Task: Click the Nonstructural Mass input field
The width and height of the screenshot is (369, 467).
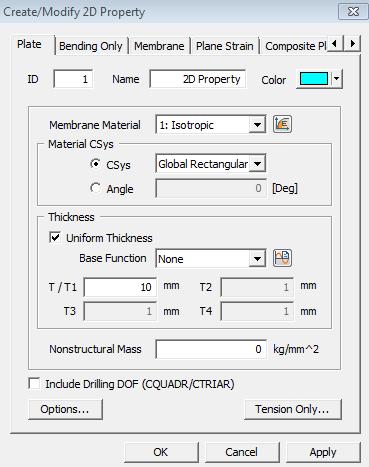Action: (211, 349)
